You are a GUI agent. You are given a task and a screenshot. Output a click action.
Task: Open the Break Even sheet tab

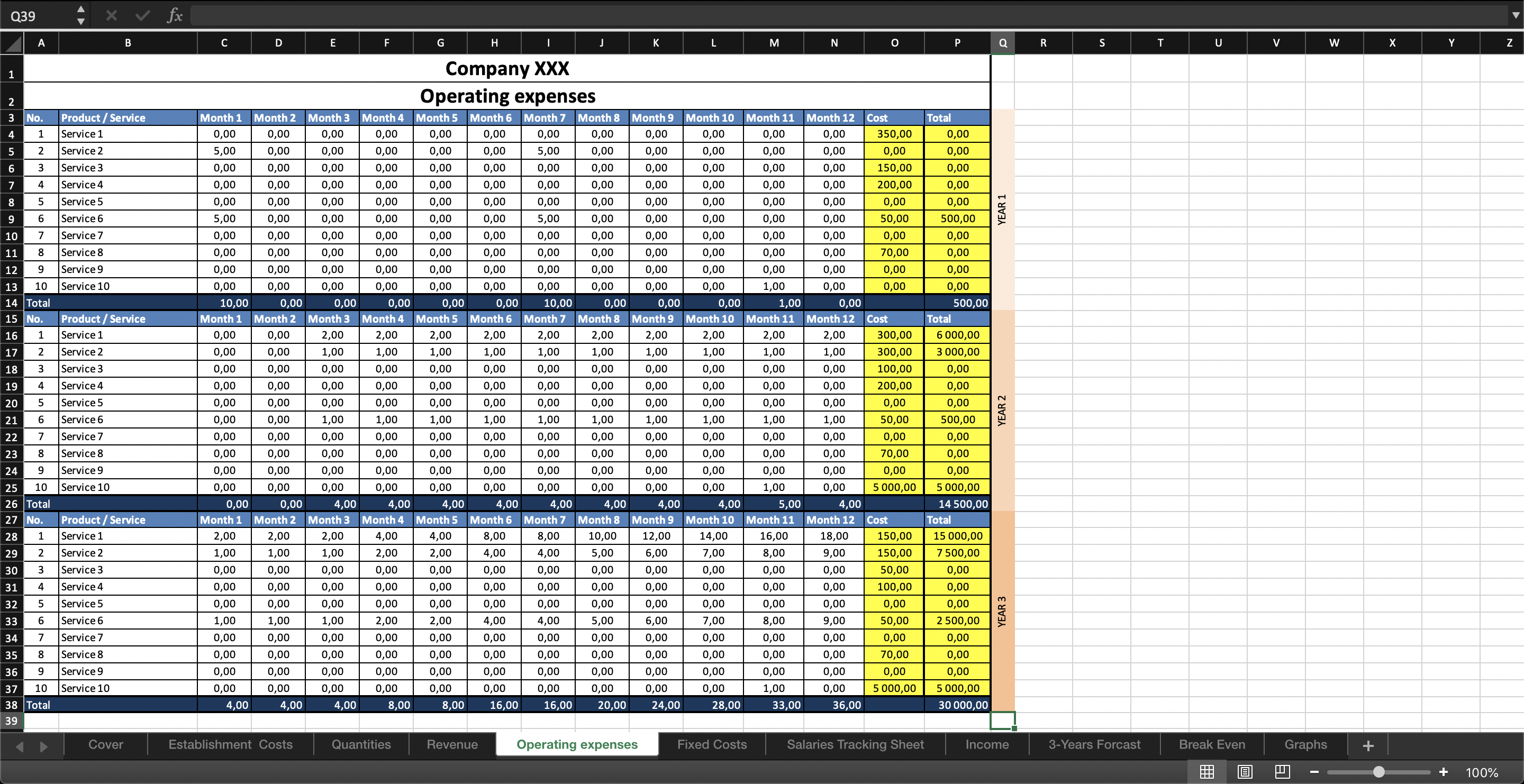[x=1212, y=745]
